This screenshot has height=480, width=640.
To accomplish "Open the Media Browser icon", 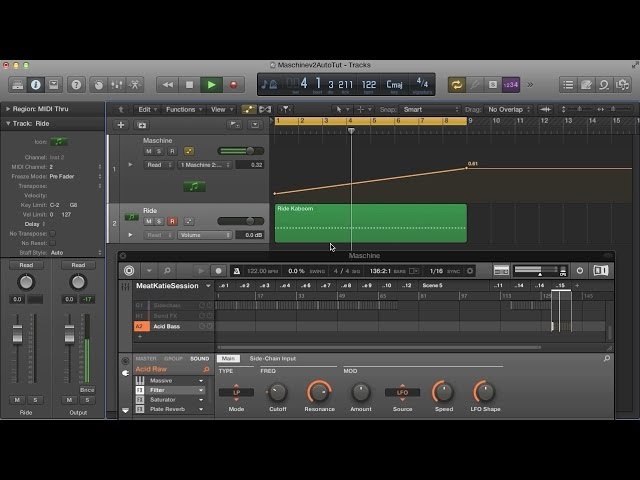I will (622, 84).
